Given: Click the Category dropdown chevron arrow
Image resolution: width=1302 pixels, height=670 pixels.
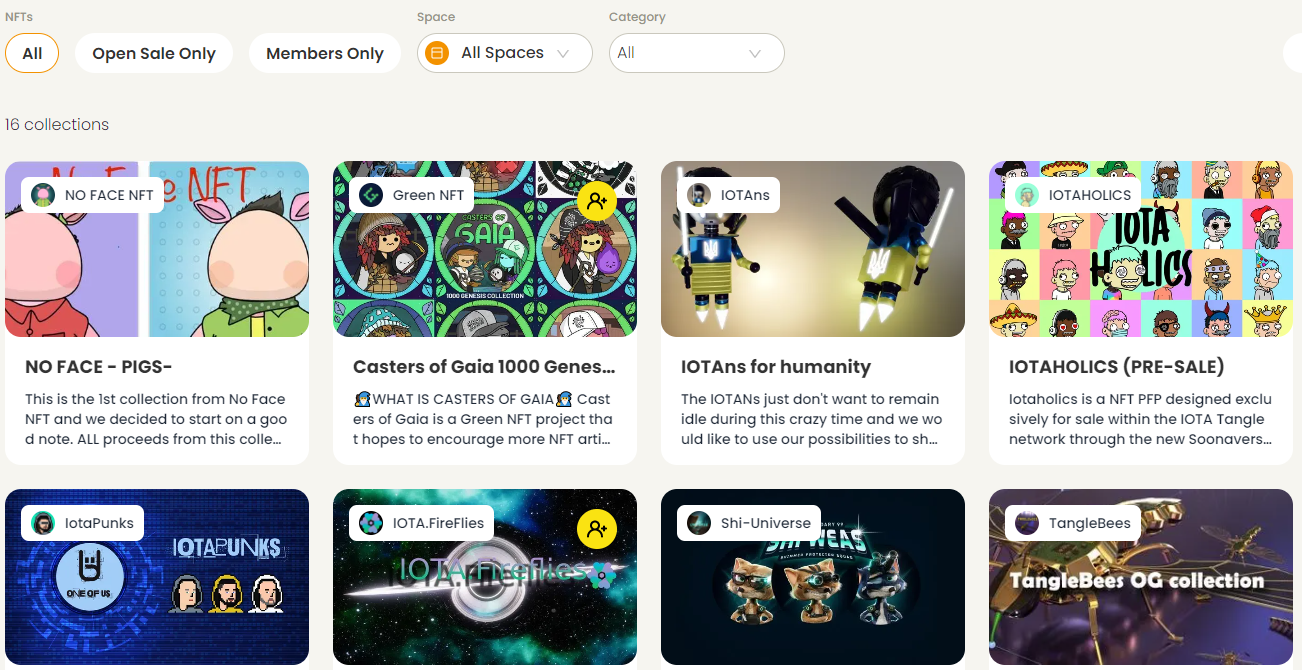Looking at the screenshot, I should (755, 54).
